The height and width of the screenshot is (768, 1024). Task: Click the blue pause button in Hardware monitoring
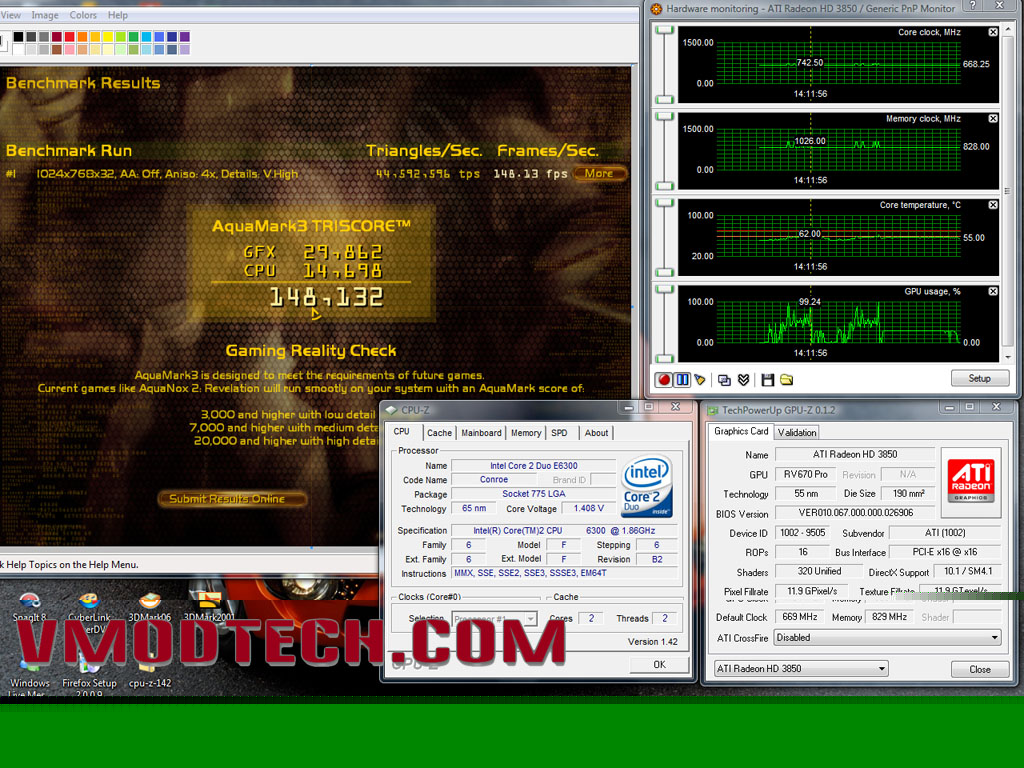tap(682, 380)
